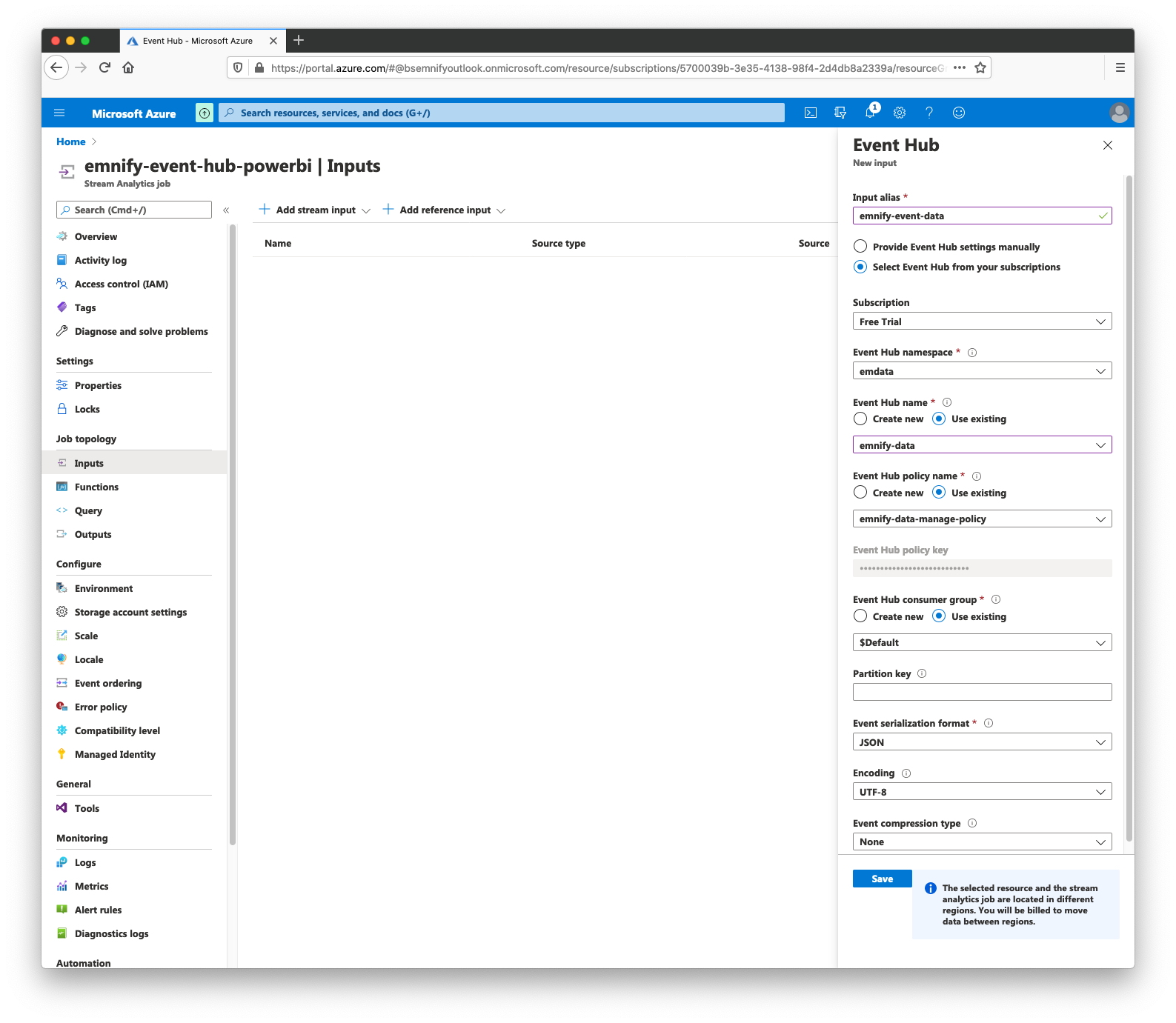Select Event Hub from your subscriptions option

tap(860, 267)
